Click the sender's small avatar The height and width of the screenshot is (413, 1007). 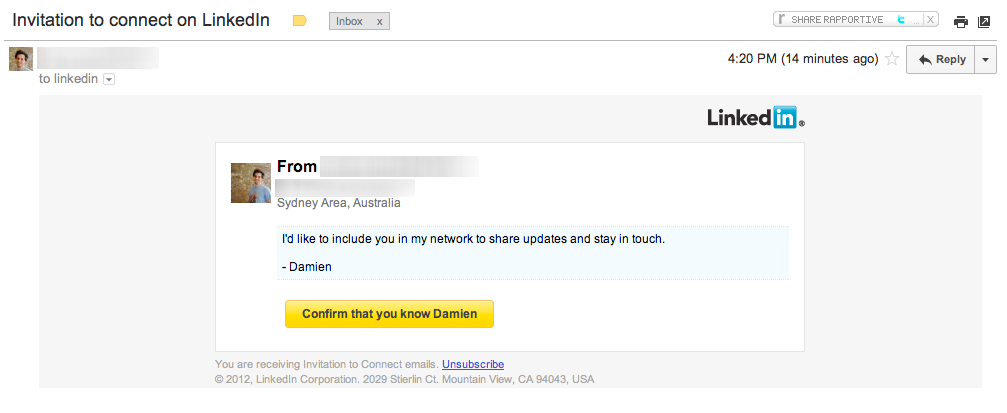tap(21, 59)
